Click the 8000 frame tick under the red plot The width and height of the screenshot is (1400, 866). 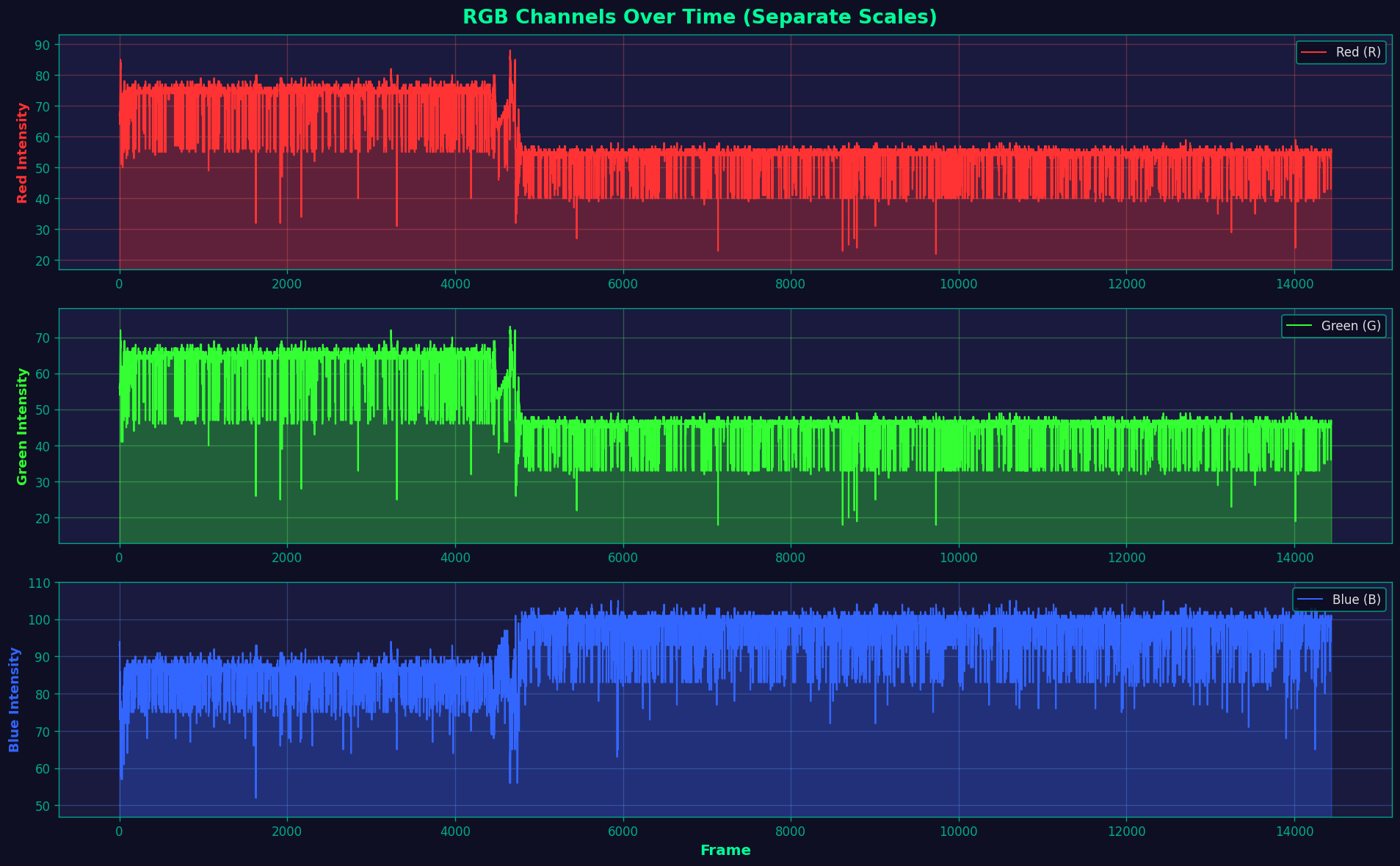point(791,284)
